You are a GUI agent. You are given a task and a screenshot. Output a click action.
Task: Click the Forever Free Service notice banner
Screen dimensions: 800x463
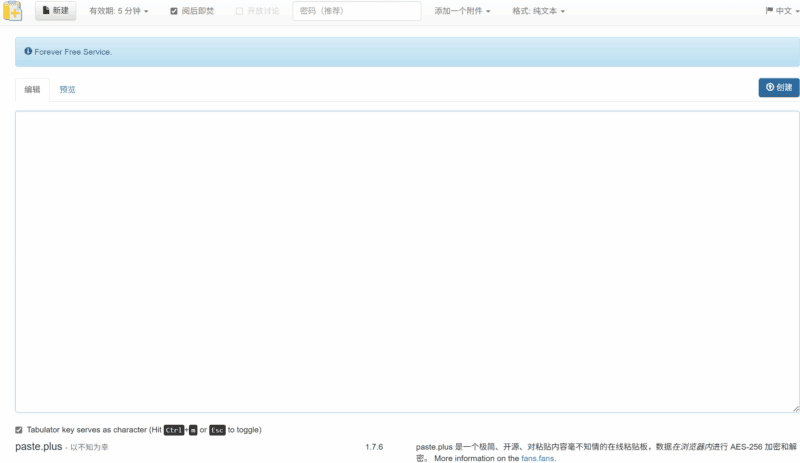(x=400, y=51)
